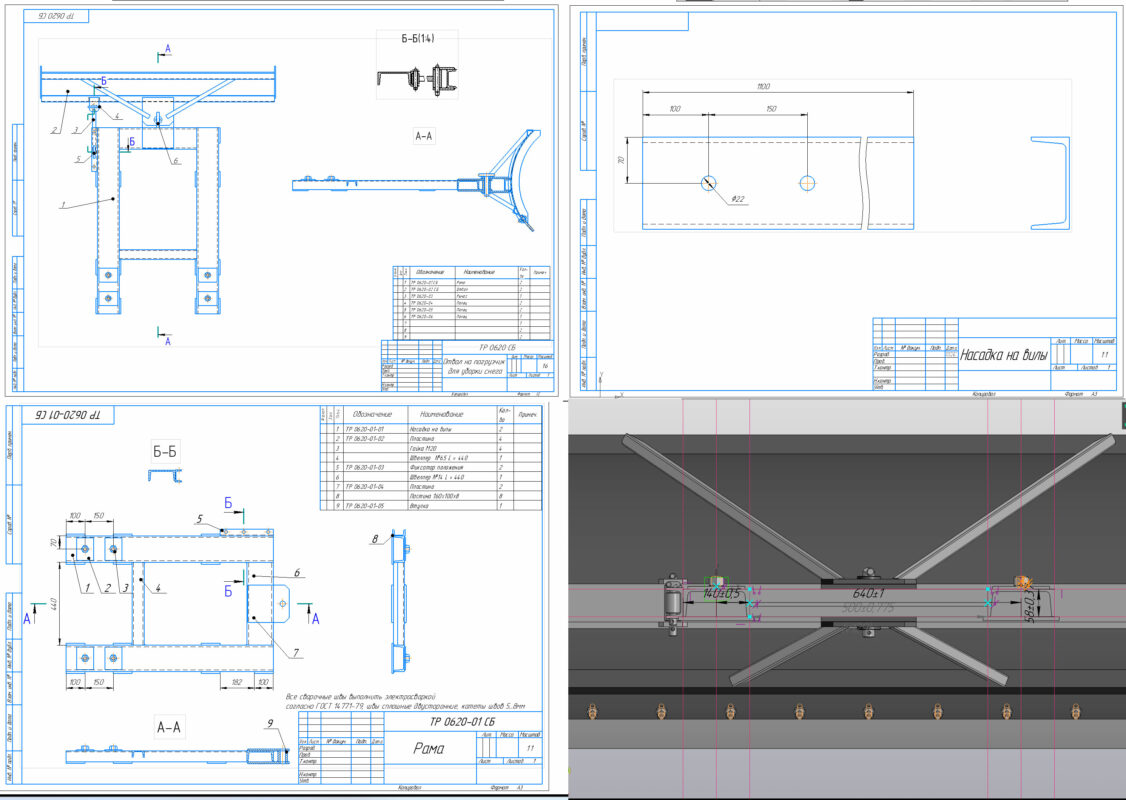Click the 'Рама' title in the title block
Image resolution: width=1126 pixels, height=800 pixels.
click(x=431, y=746)
